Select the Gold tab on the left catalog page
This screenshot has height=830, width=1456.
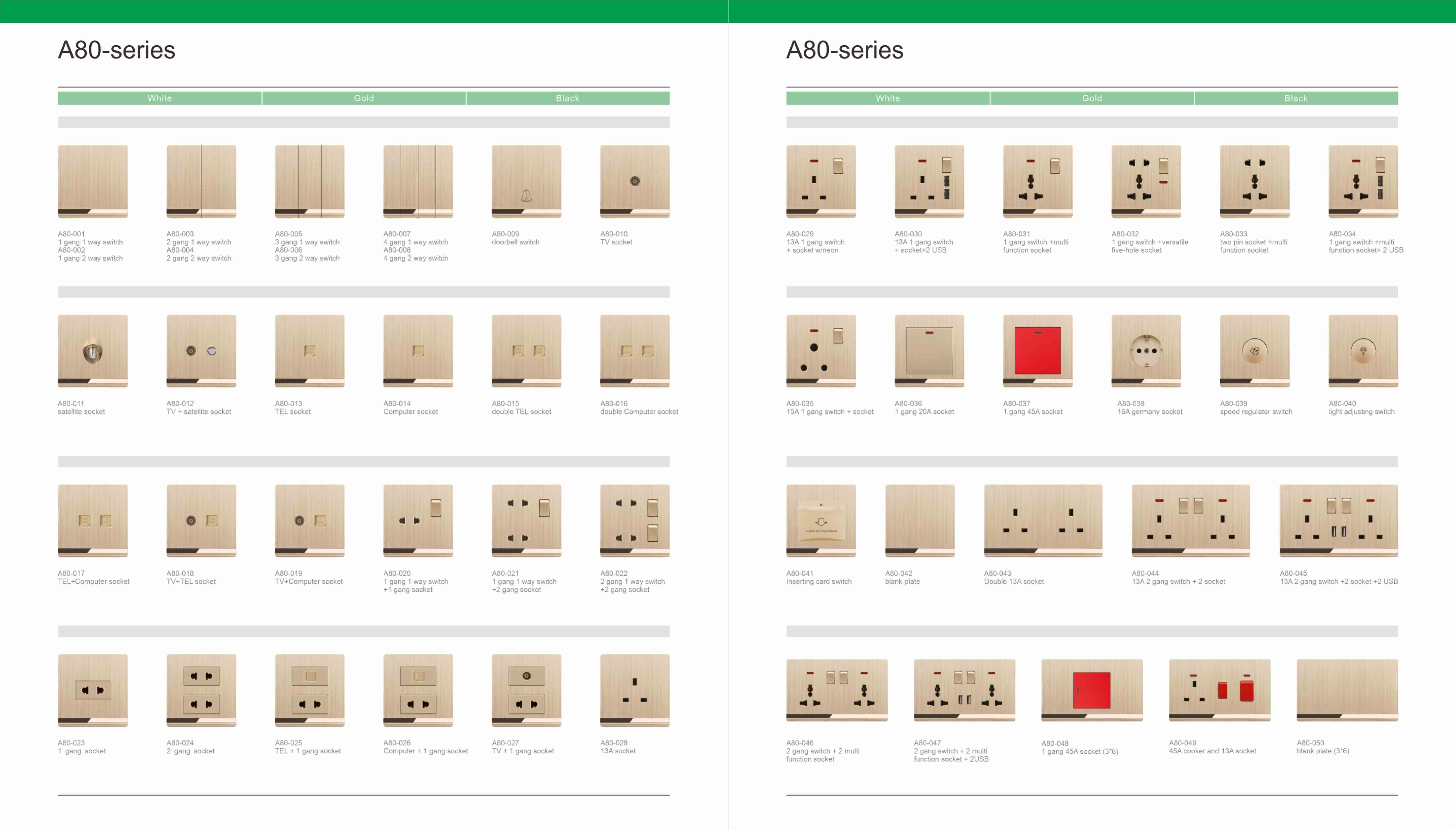point(364,98)
